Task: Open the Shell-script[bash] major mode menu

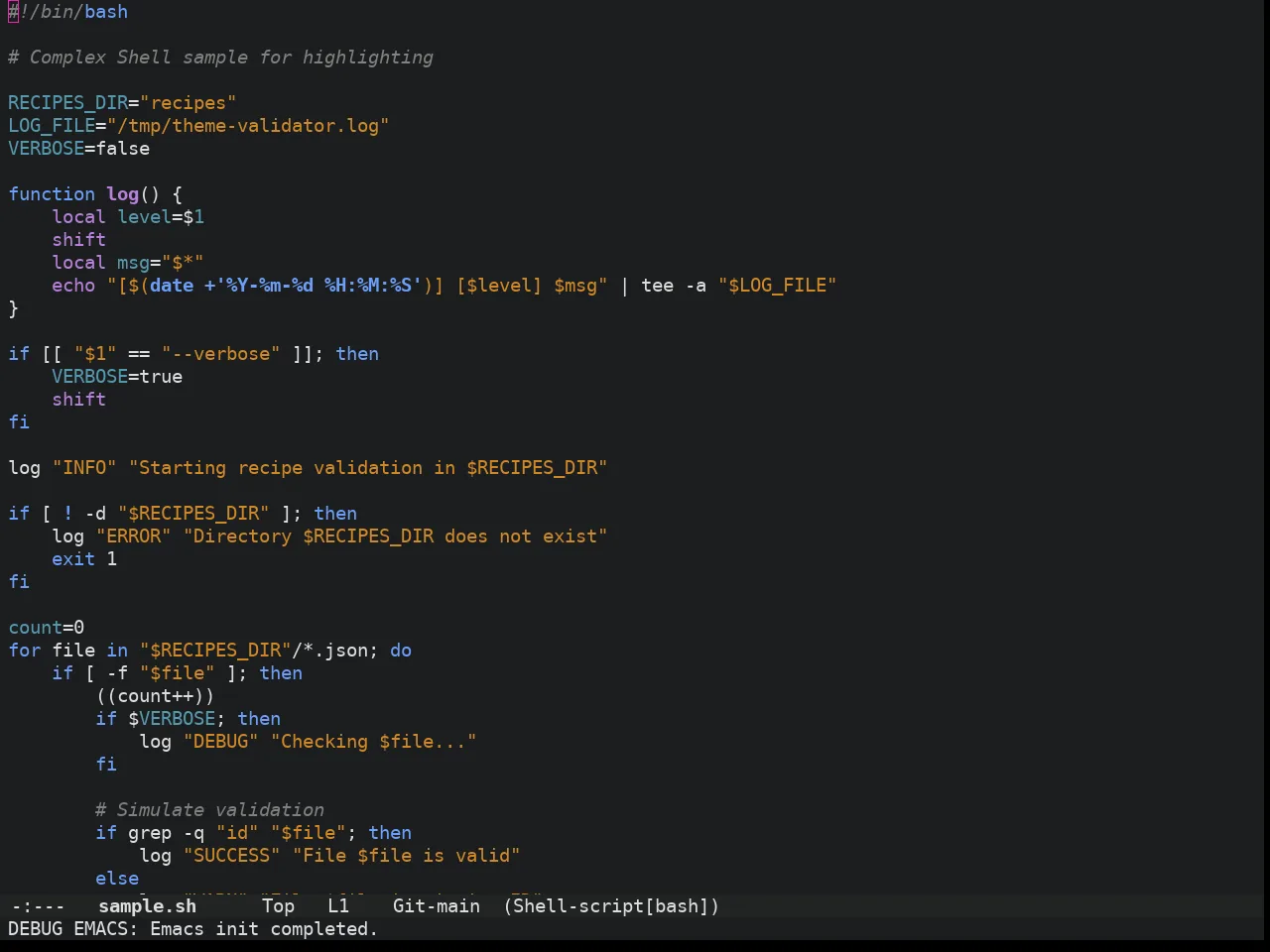Action: pos(611,906)
